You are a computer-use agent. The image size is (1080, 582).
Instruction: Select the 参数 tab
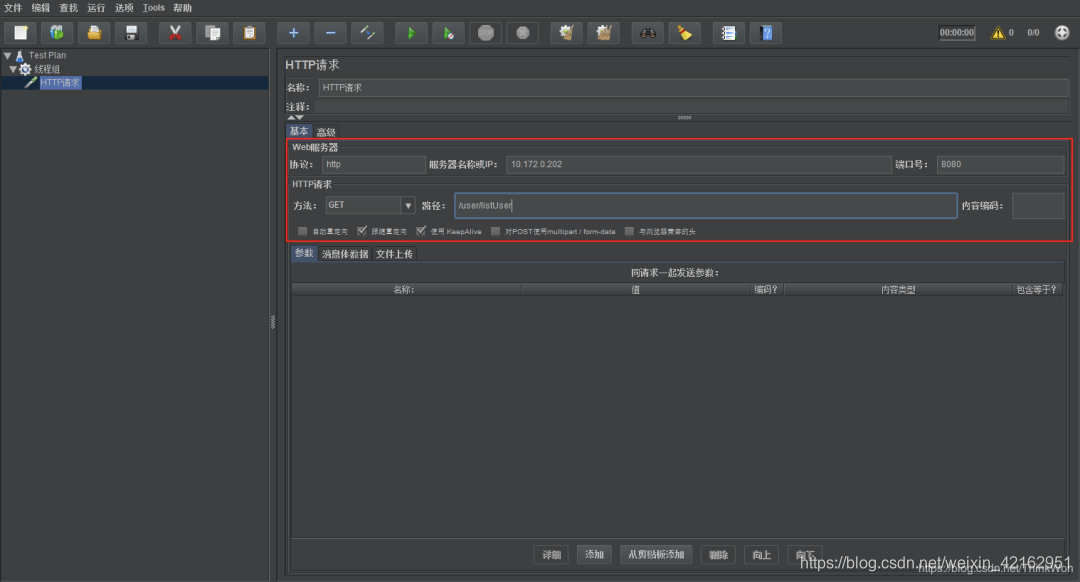click(x=304, y=253)
